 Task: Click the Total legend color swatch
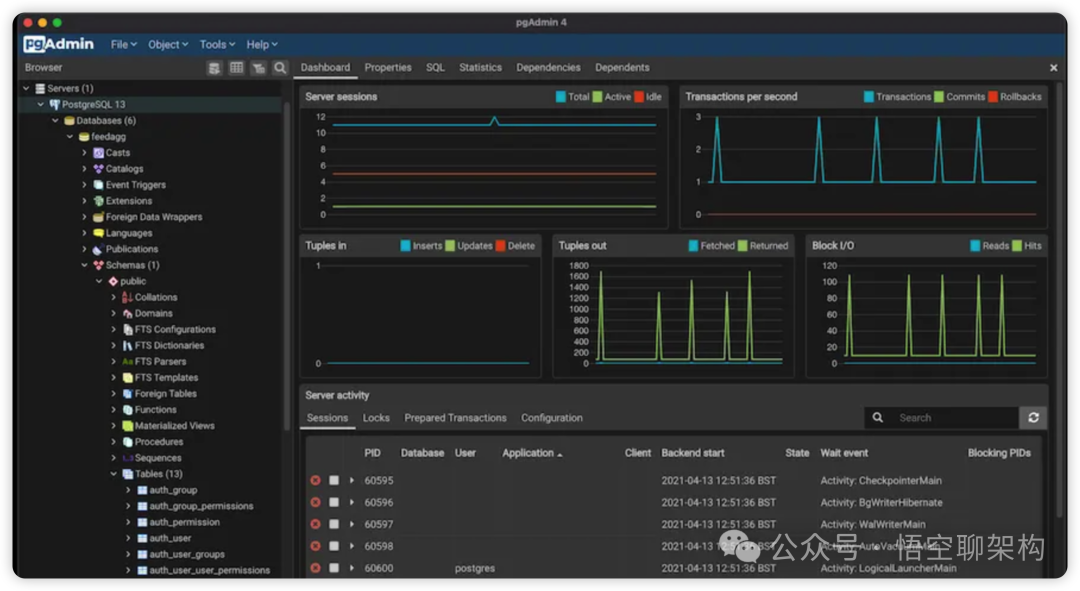pyautogui.click(x=561, y=96)
